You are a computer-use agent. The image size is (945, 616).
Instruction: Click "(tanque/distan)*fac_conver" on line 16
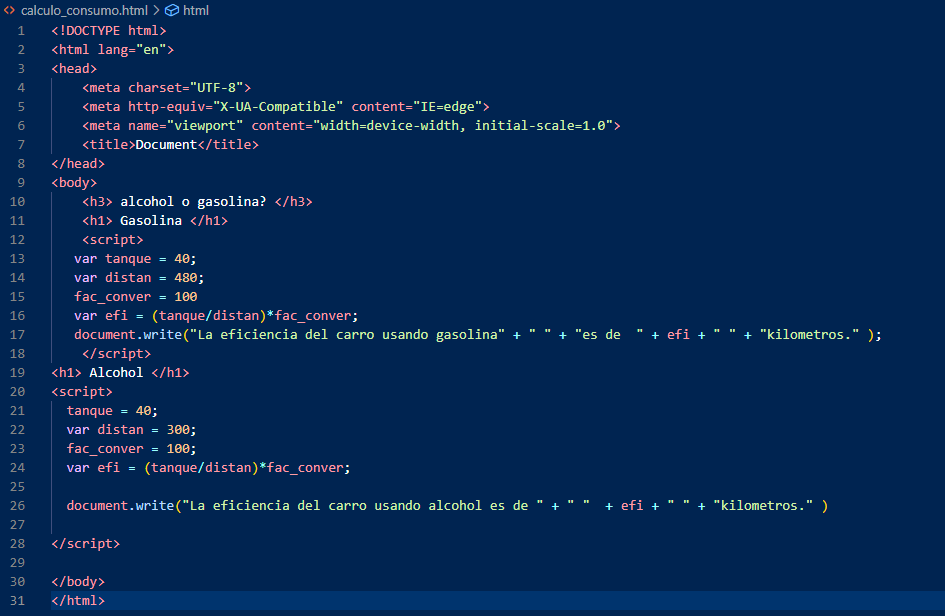pyautogui.click(x=251, y=315)
